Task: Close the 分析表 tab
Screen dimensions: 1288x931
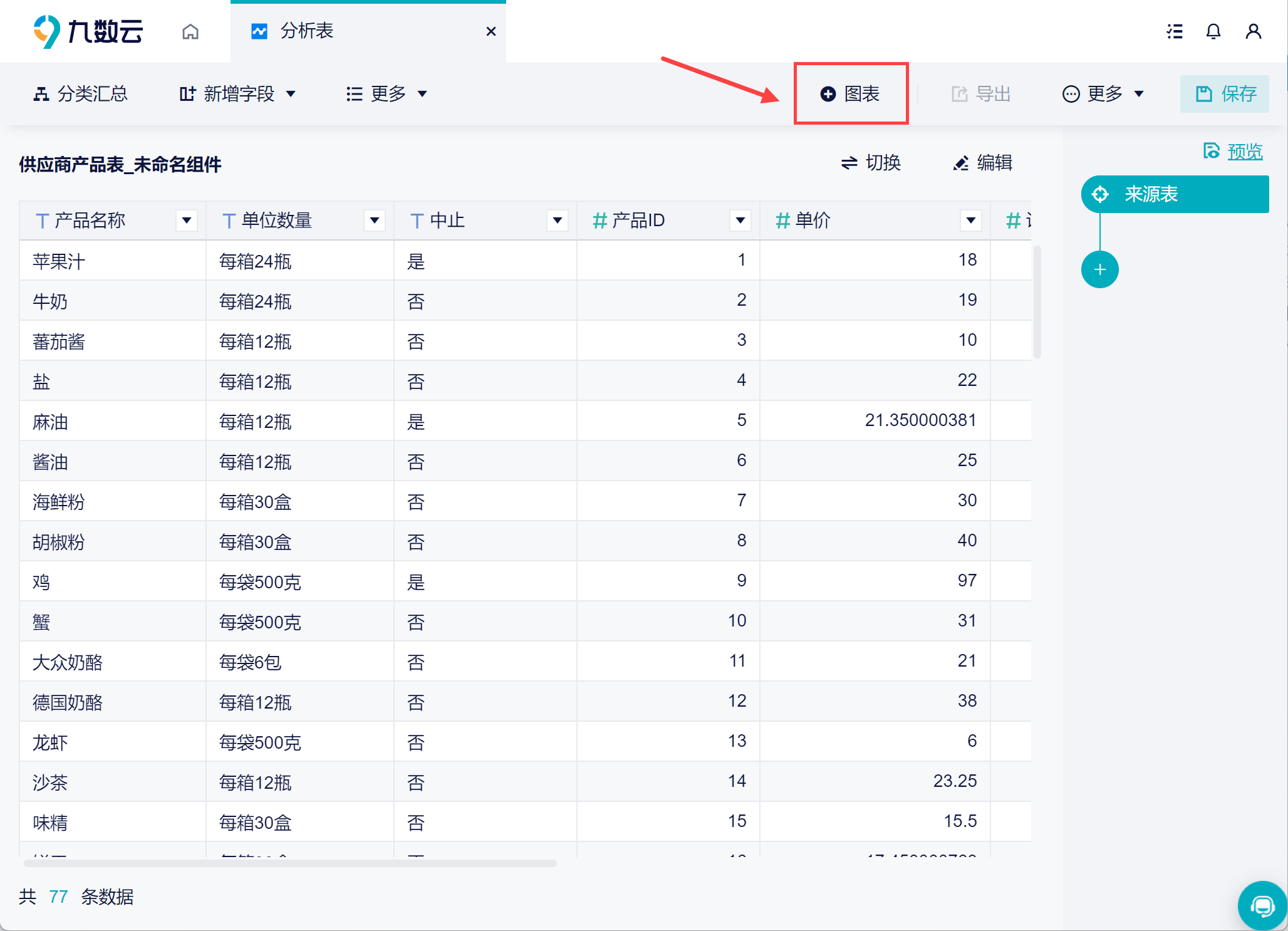Action: pyautogui.click(x=491, y=31)
